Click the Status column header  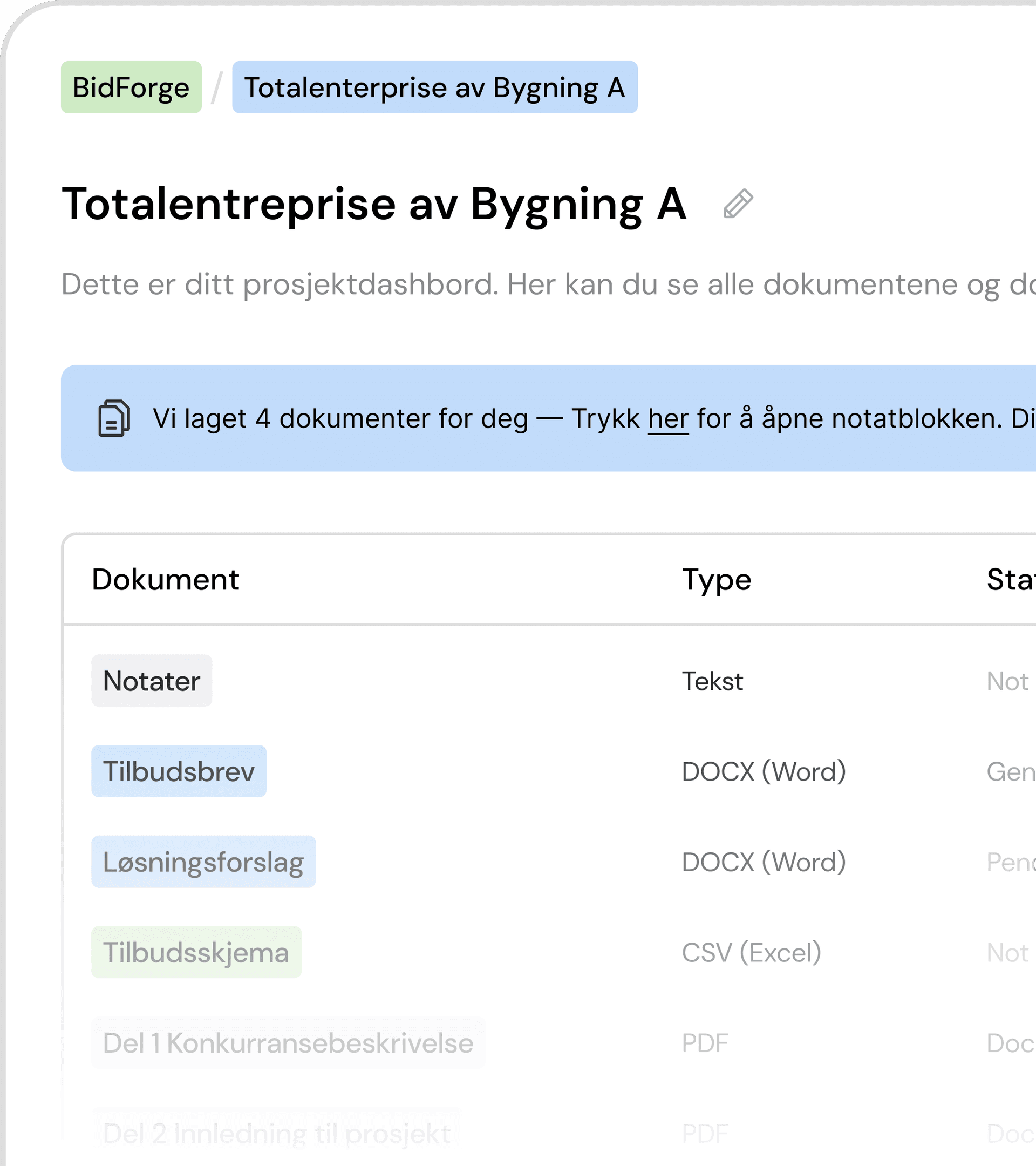[x=1010, y=580]
